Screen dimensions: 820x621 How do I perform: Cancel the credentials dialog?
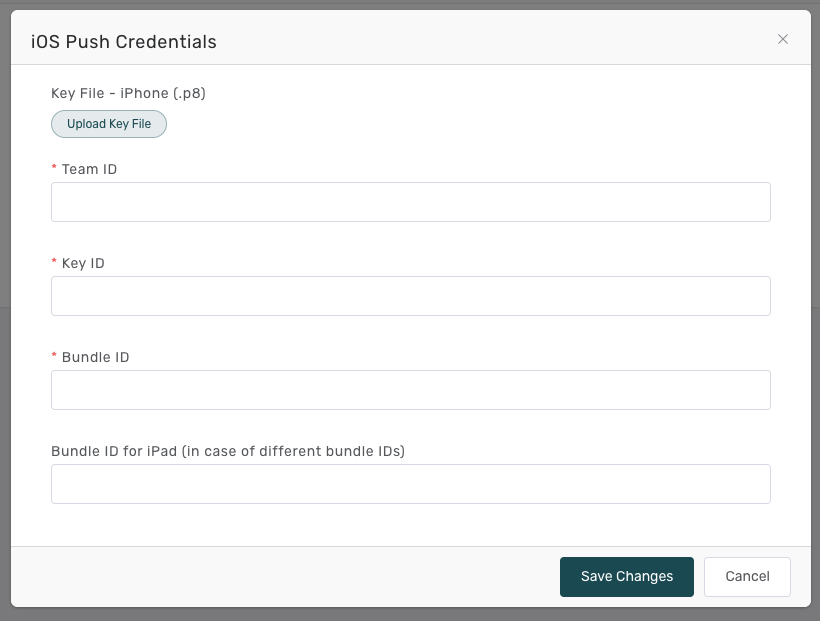[747, 576]
